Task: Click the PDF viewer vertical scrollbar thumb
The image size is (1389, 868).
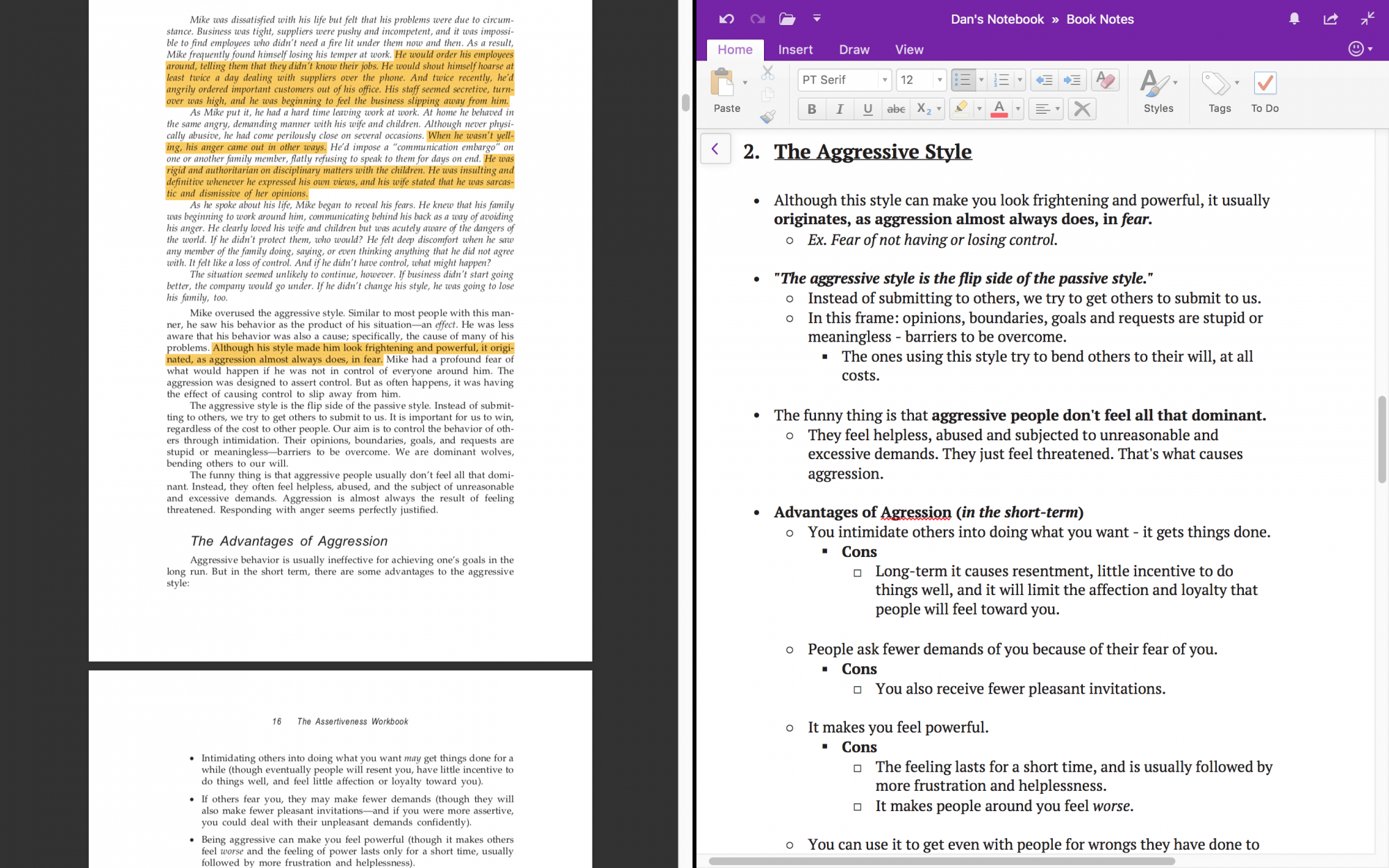Action: click(x=685, y=102)
